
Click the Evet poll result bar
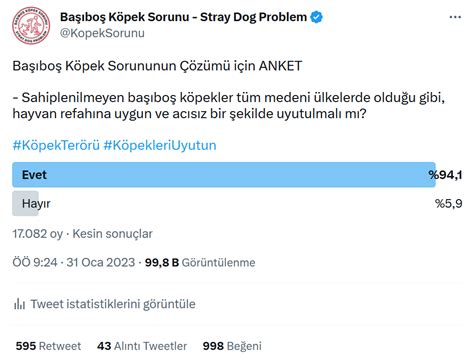tap(224, 175)
